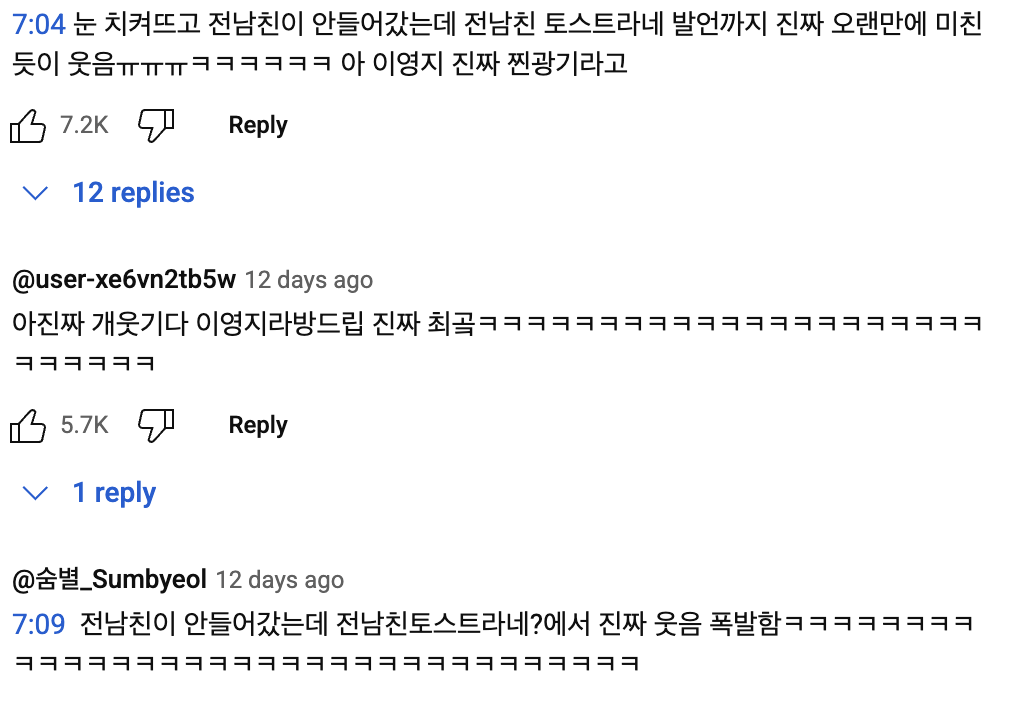Image resolution: width=1020 pixels, height=704 pixels.
Task: Open the @숨별_Sumbyeol channel profile
Action: (109, 580)
